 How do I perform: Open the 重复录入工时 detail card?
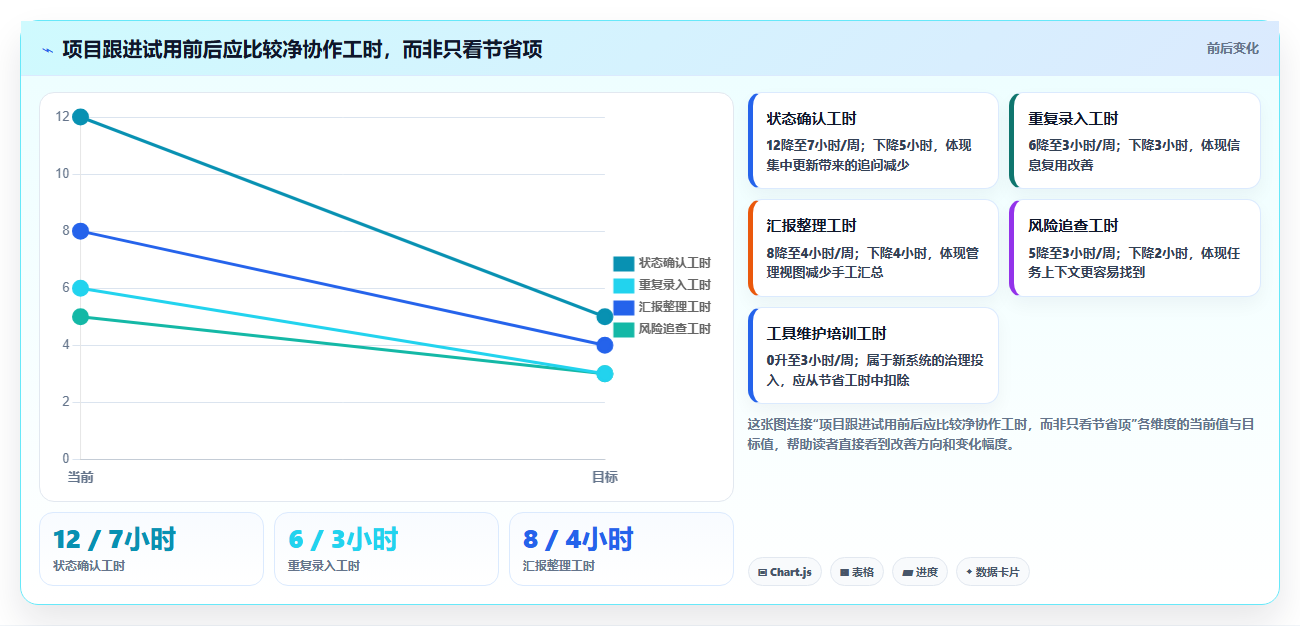tap(1135, 141)
